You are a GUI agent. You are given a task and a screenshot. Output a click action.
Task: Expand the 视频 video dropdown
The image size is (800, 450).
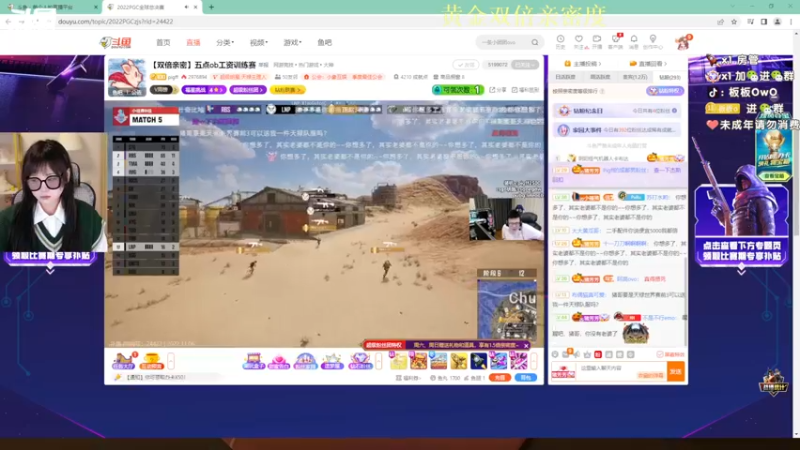[259, 43]
